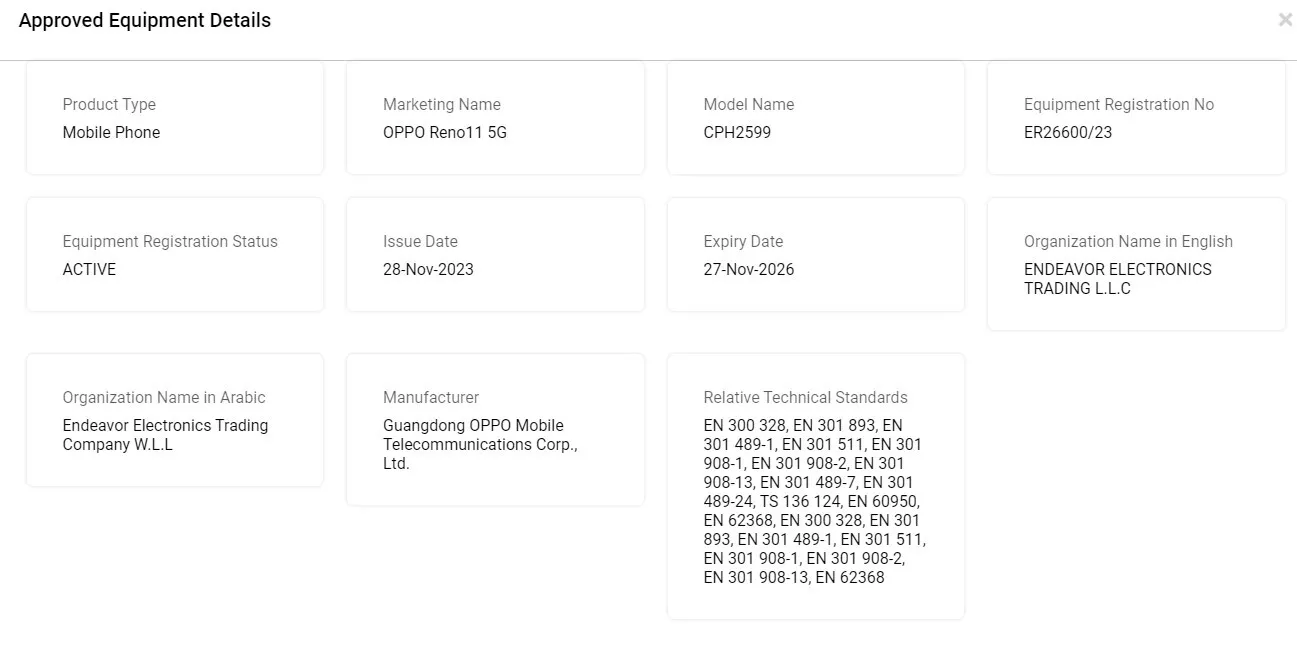
Task: Click the technical standards list text
Action: pos(814,501)
